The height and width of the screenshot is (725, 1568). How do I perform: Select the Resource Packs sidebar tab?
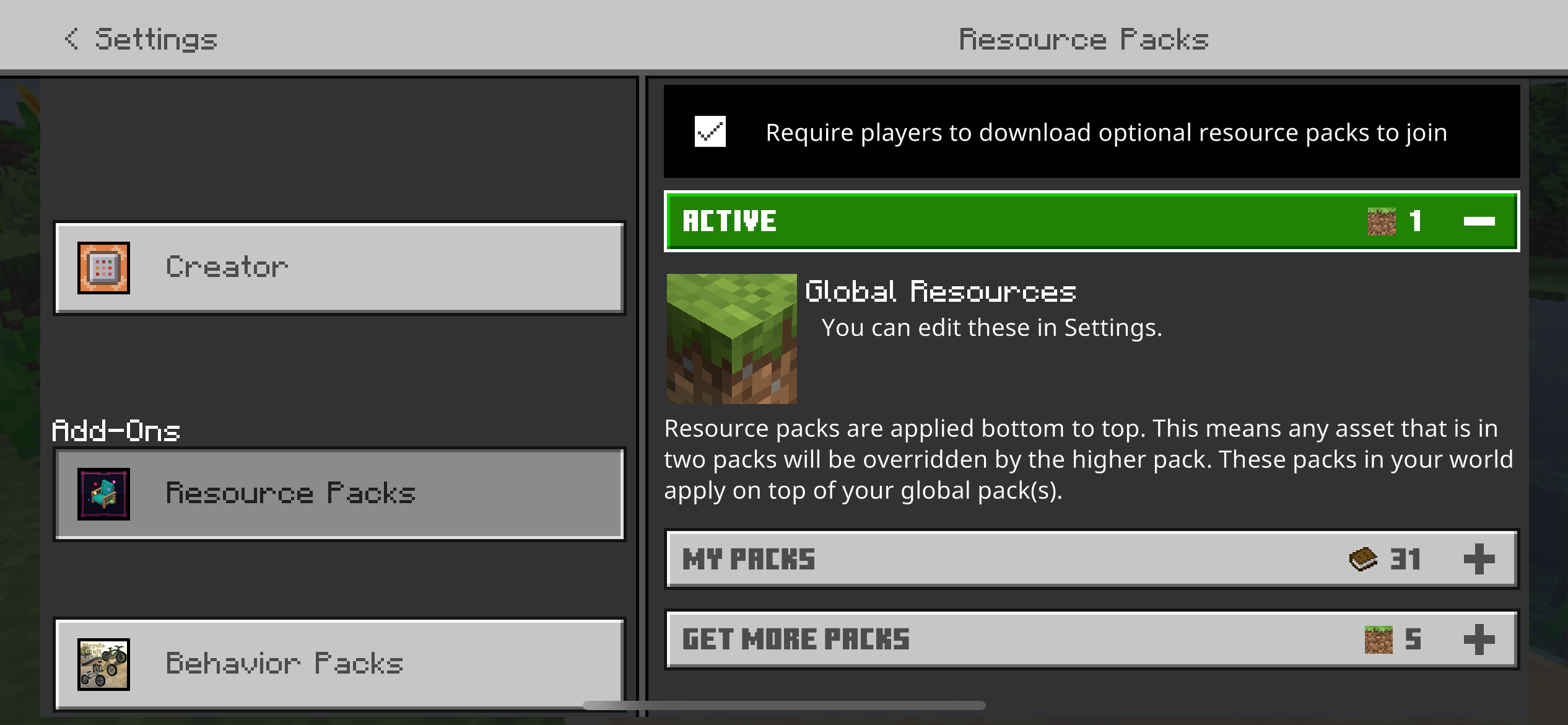click(339, 494)
